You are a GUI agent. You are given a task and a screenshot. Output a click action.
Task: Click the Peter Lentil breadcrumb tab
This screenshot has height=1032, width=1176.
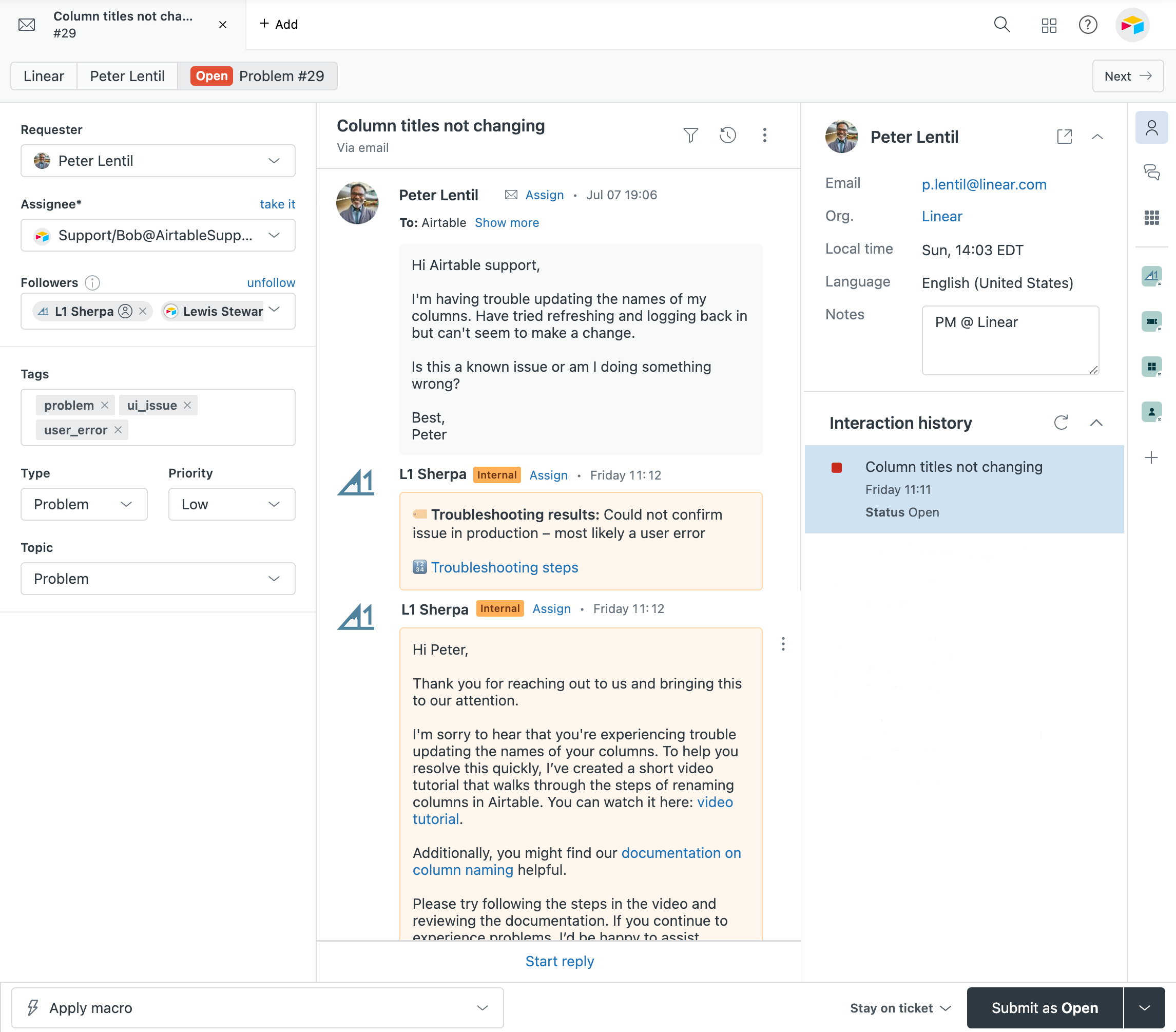[x=127, y=76]
